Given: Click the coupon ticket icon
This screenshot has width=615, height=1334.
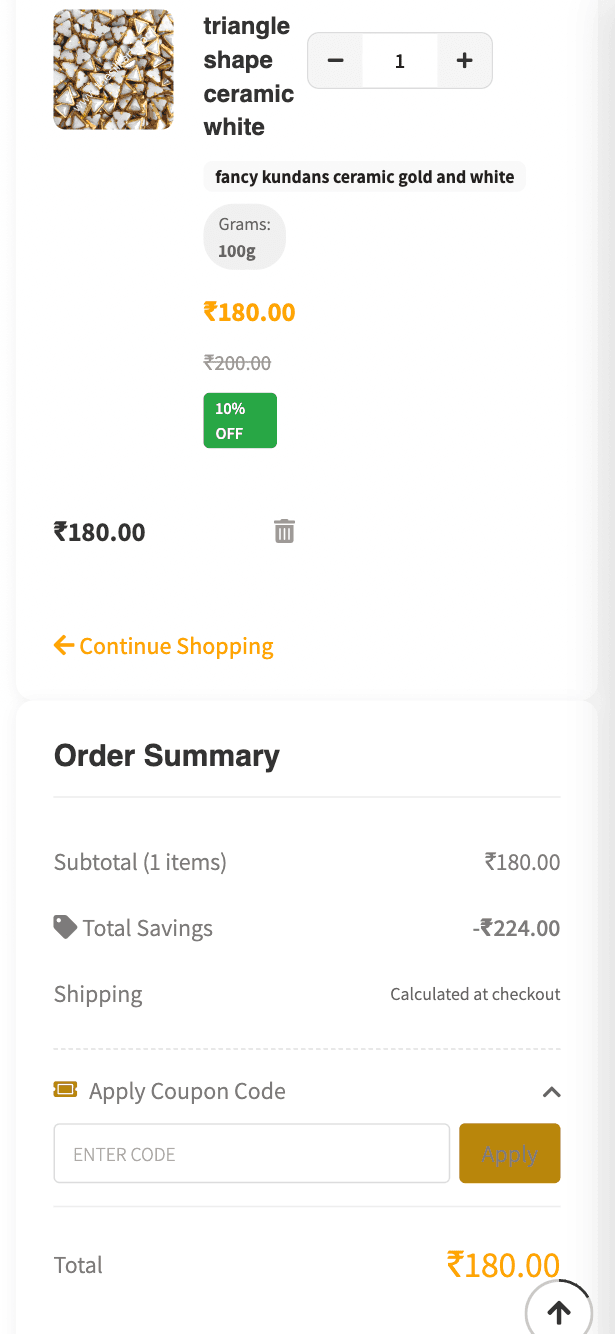Looking at the screenshot, I should pos(65,1090).
